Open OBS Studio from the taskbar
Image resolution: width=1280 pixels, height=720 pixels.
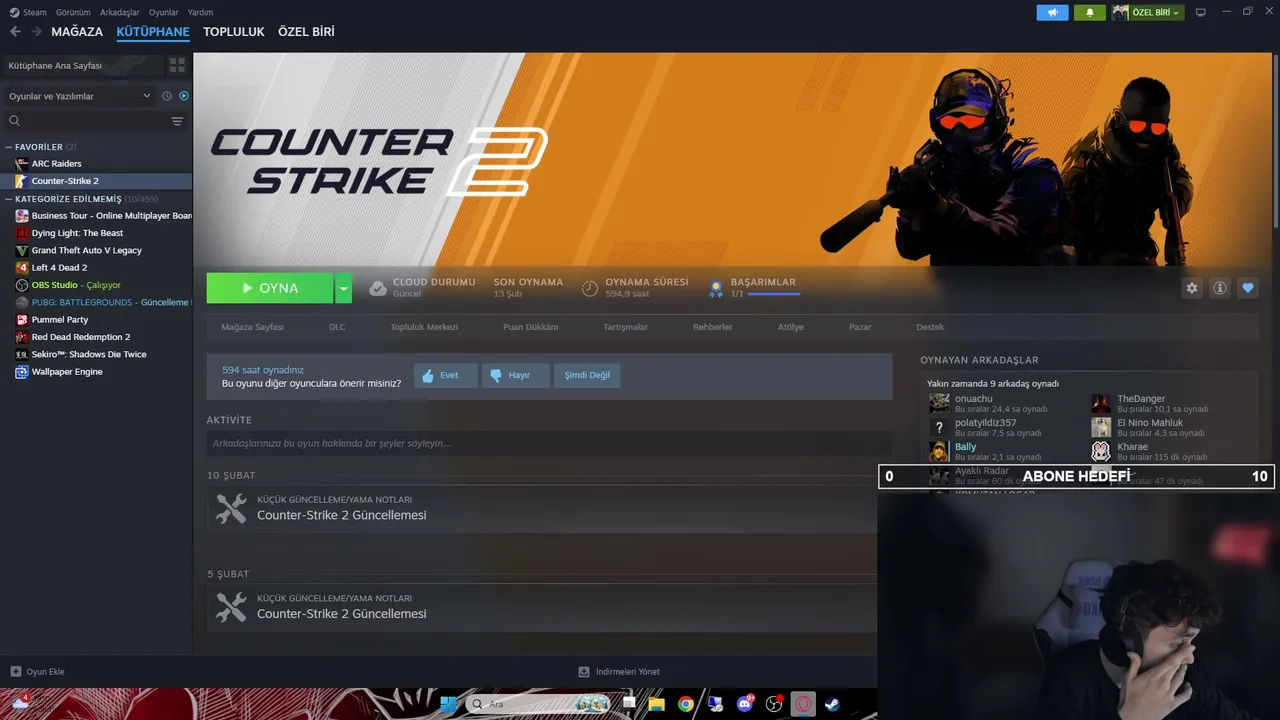point(774,704)
